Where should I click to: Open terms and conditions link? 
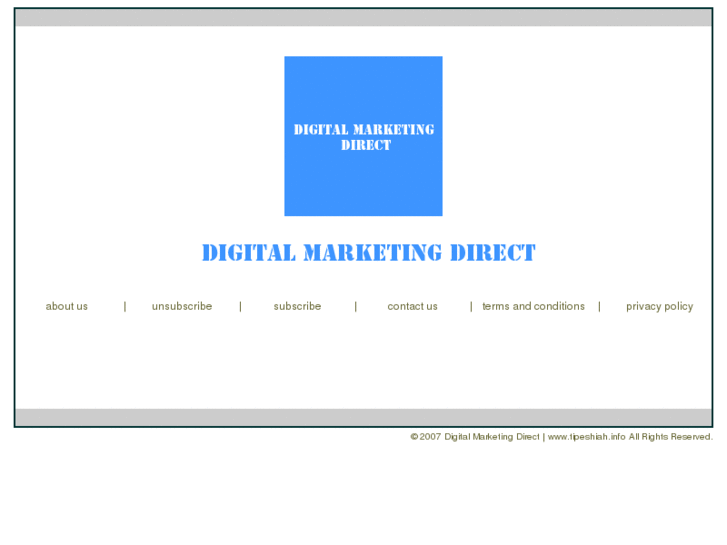coord(533,306)
